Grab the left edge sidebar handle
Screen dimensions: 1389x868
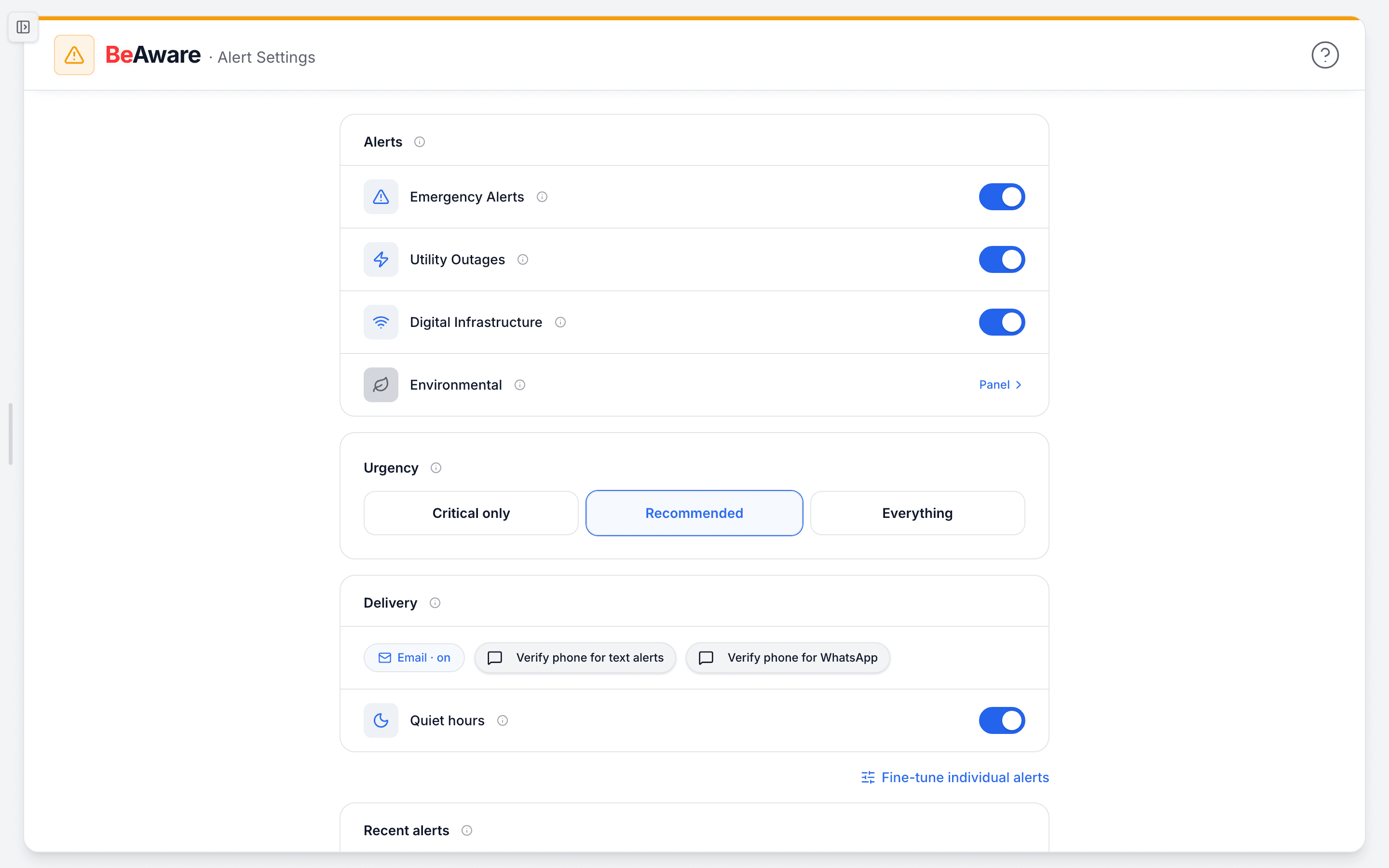[10, 434]
